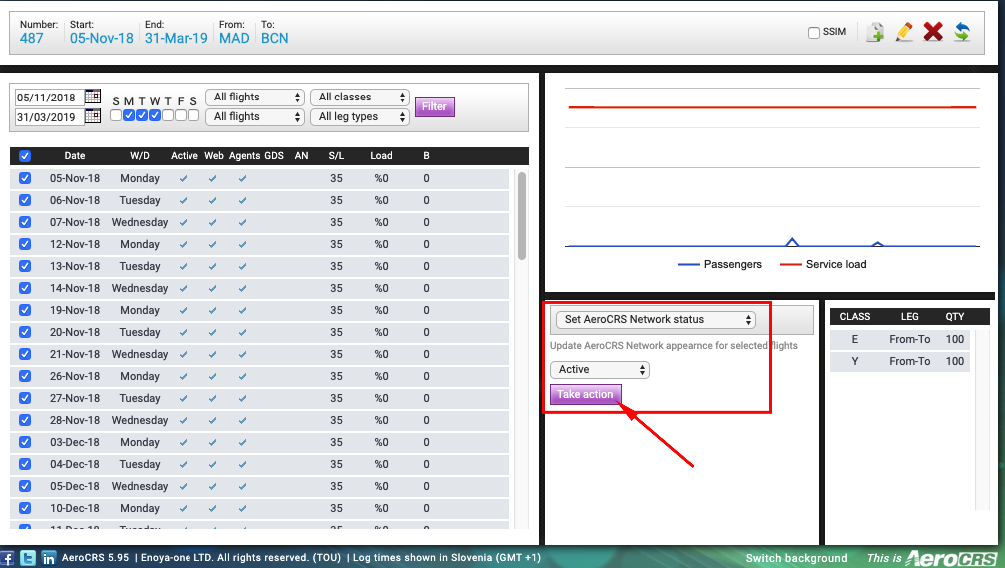
Task: Click the red X delete icon
Action: (933, 32)
